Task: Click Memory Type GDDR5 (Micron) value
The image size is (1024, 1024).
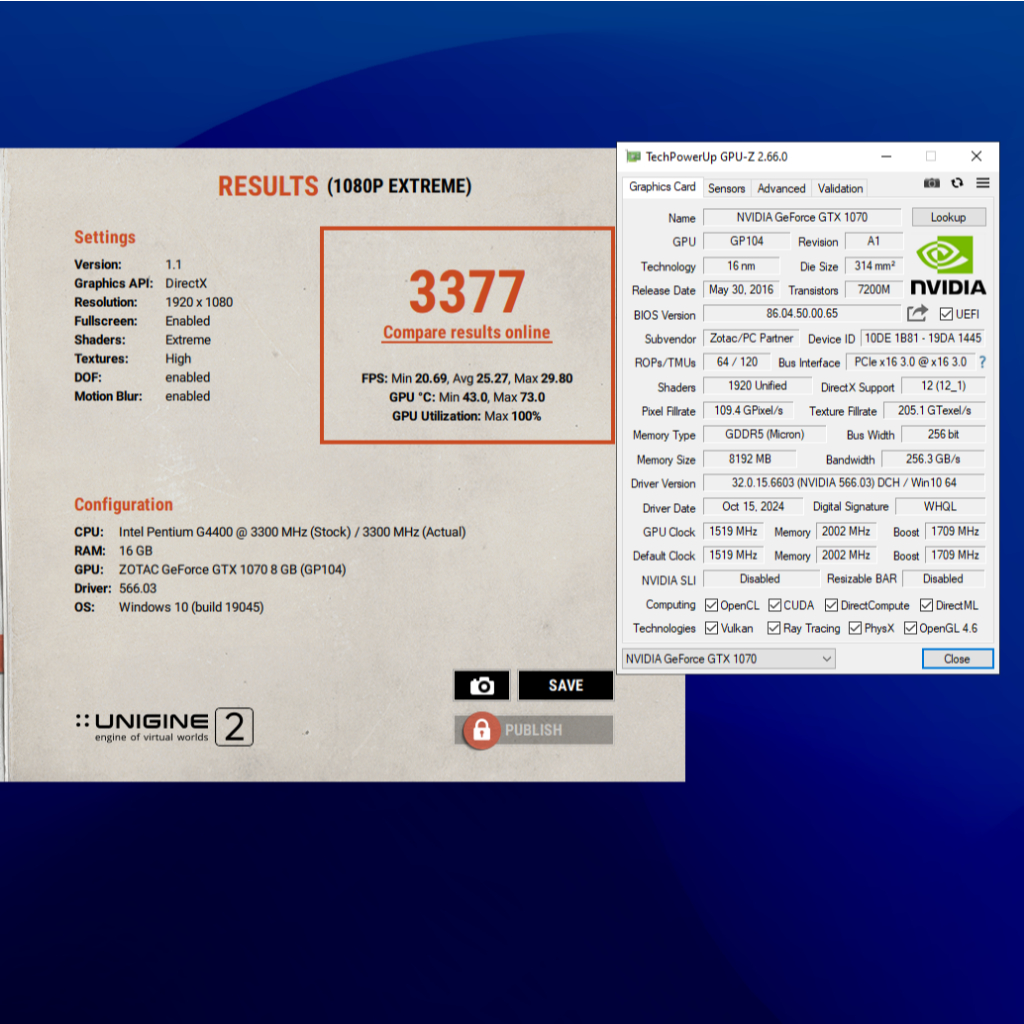Action: coord(764,435)
